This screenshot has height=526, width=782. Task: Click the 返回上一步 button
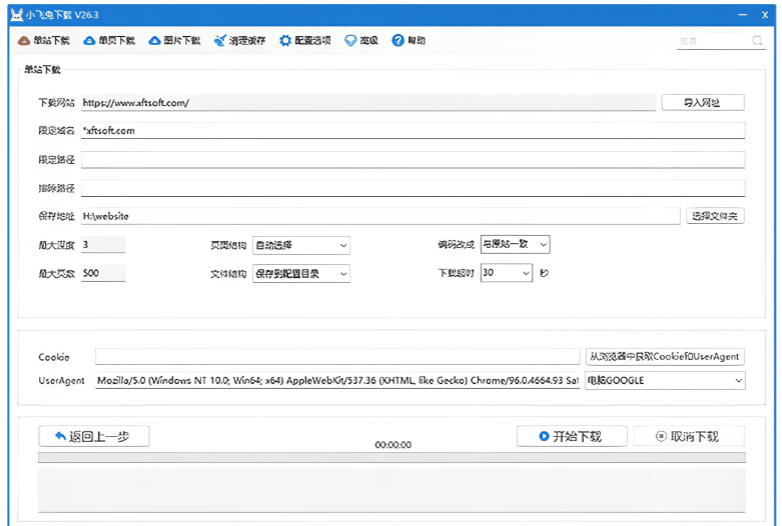coord(94,436)
